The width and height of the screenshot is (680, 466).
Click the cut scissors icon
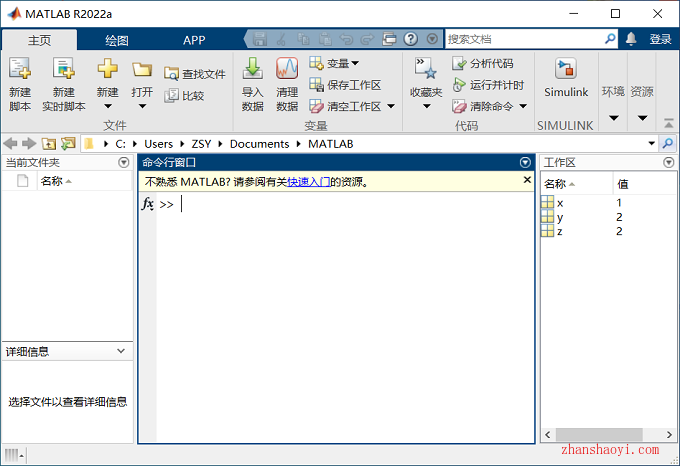[x=281, y=39]
